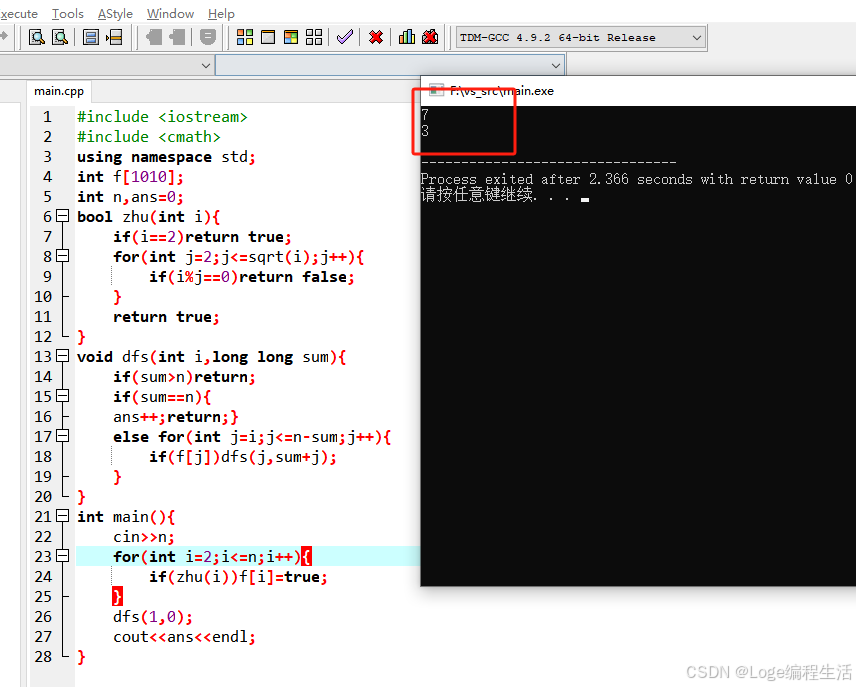Click highlighted 'for(int i=2;i<=n;i++){' line
The height and width of the screenshot is (687, 856).
pyautogui.click(x=212, y=557)
